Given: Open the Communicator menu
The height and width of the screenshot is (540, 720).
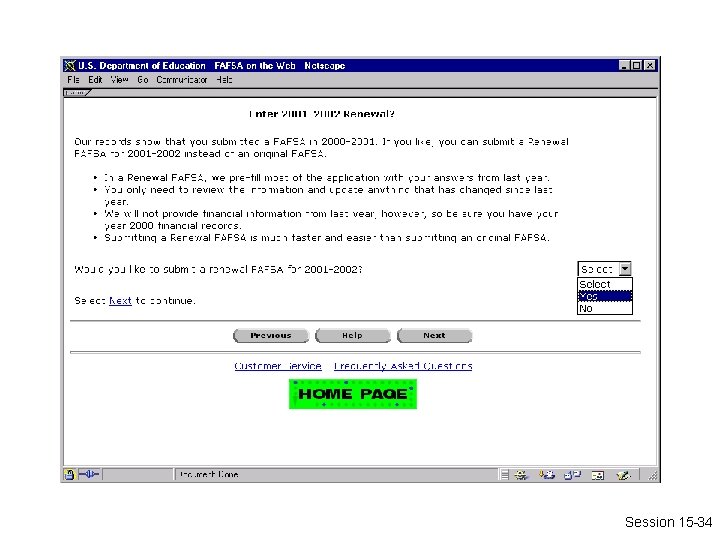Looking at the screenshot, I should tap(182, 79).
